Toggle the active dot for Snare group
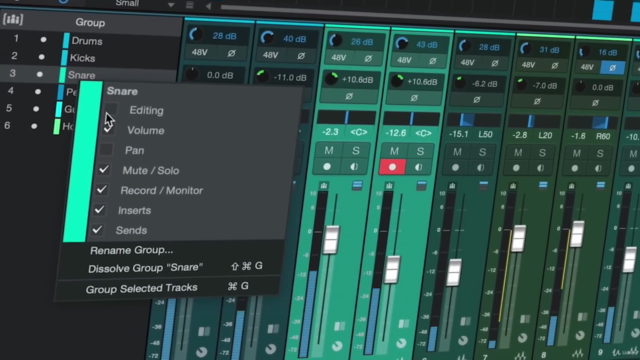The image size is (640, 360). pos(40,74)
